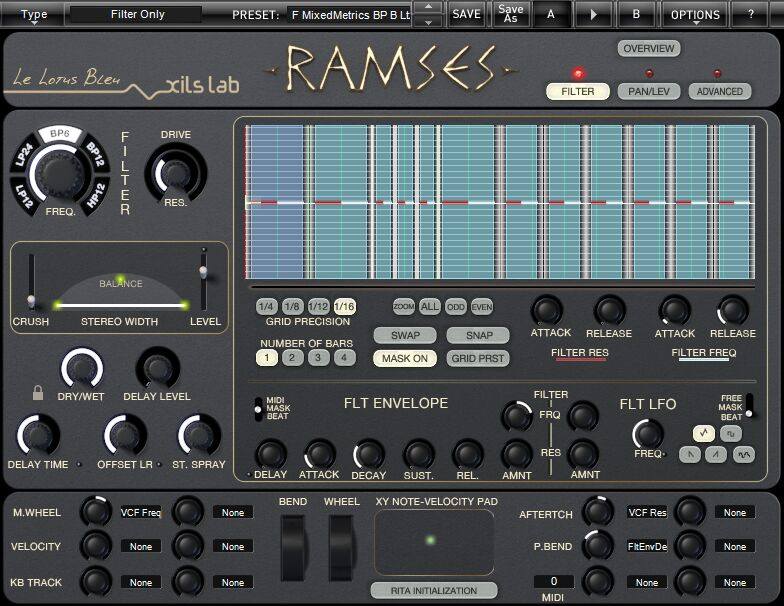Click the ST. SPRAY knob
The height and width of the screenshot is (606, 784).
coord(199,435)
